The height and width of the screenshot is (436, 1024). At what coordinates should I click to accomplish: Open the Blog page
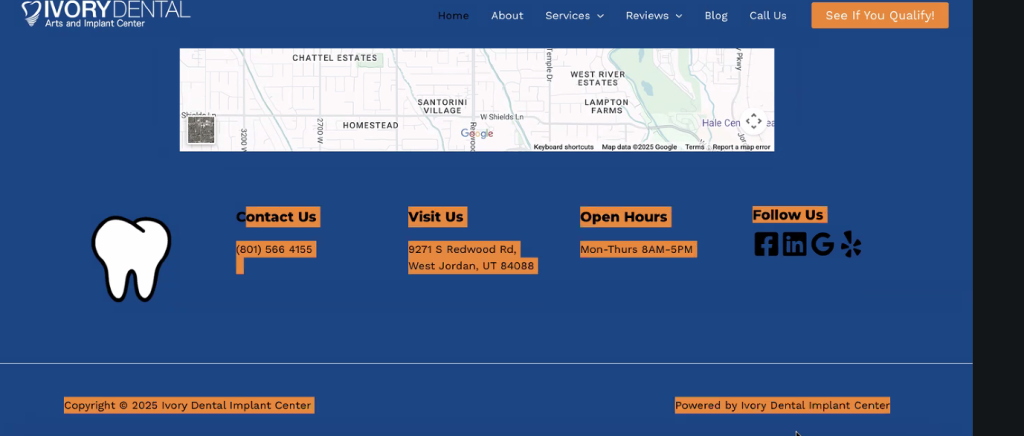pyautogui.click(x=716, y=16)
